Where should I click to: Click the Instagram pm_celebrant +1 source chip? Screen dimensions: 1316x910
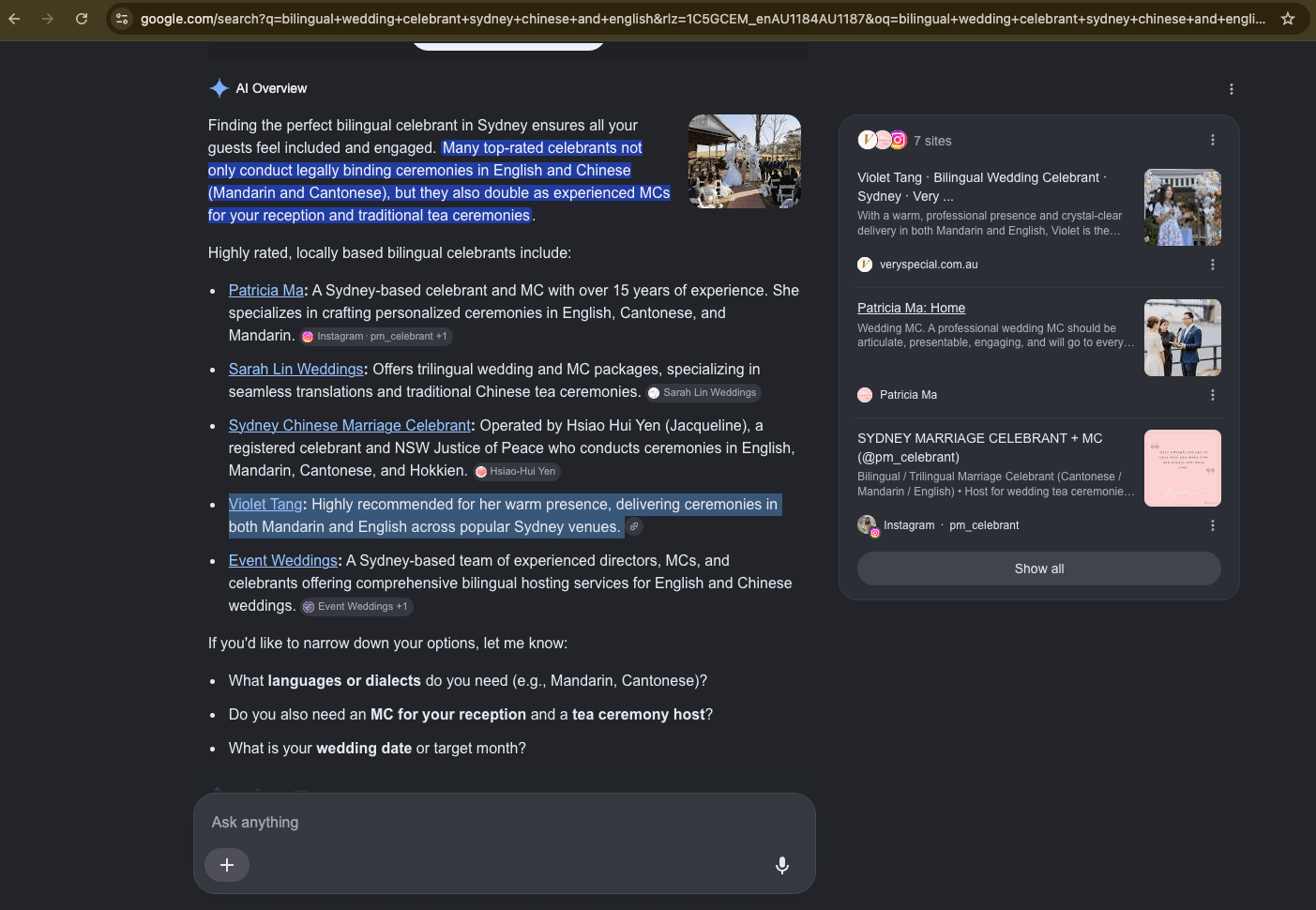click(x=376, y=336)
